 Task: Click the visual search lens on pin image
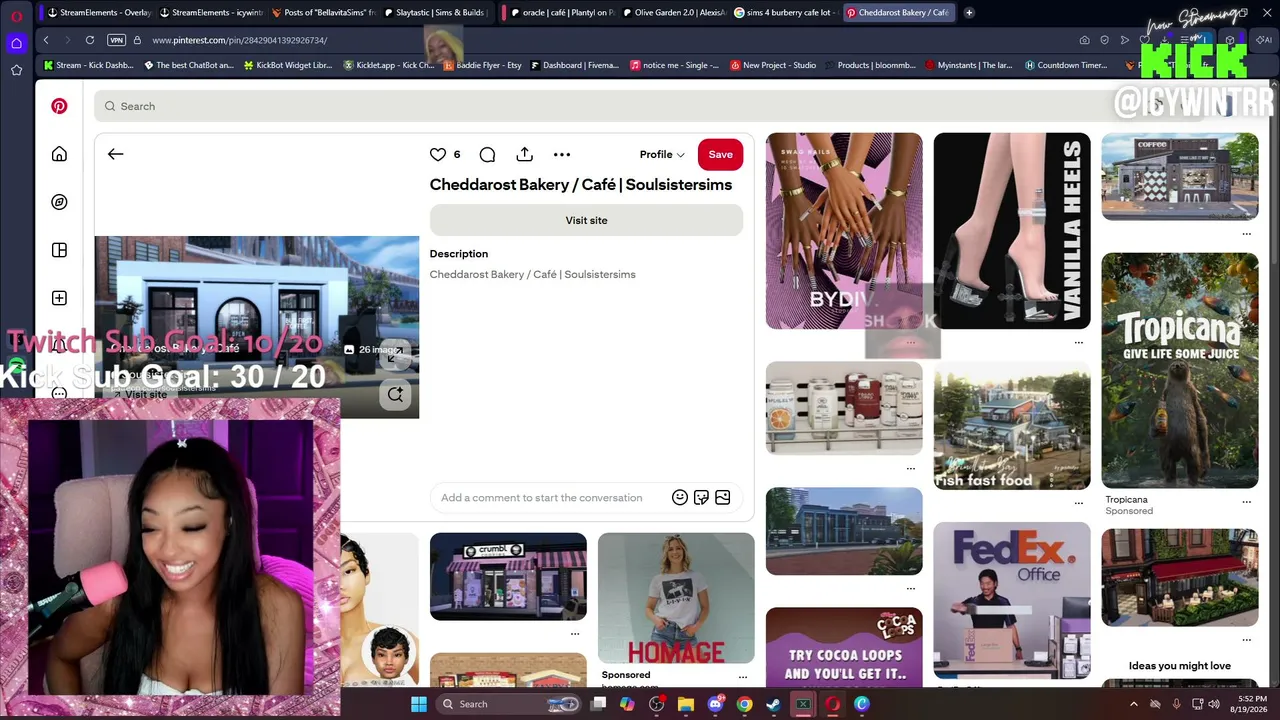pos(396,394)
